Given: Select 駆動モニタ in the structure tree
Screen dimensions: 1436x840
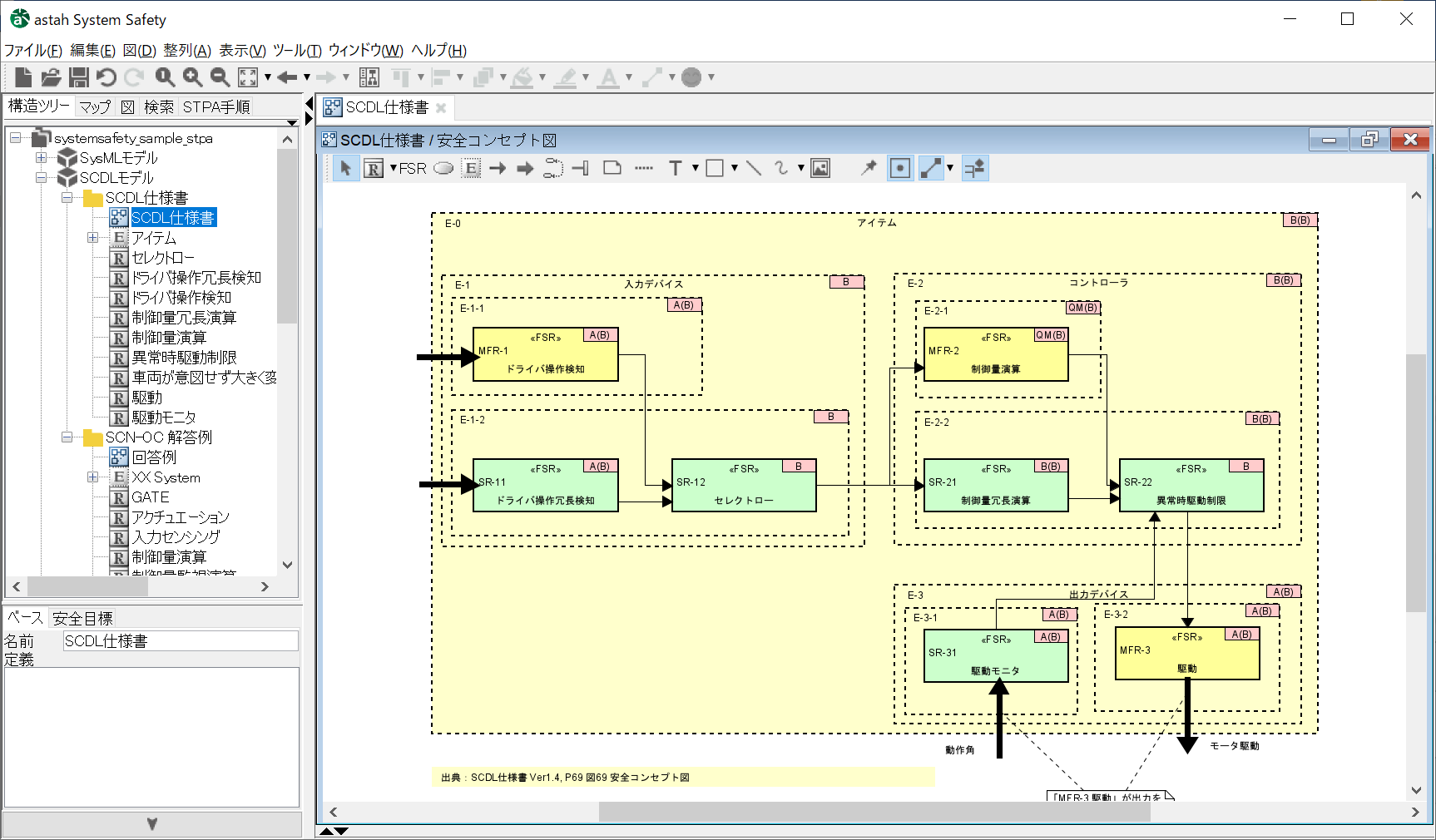Looking at the screenshot, I should click(x=164, y=418).
